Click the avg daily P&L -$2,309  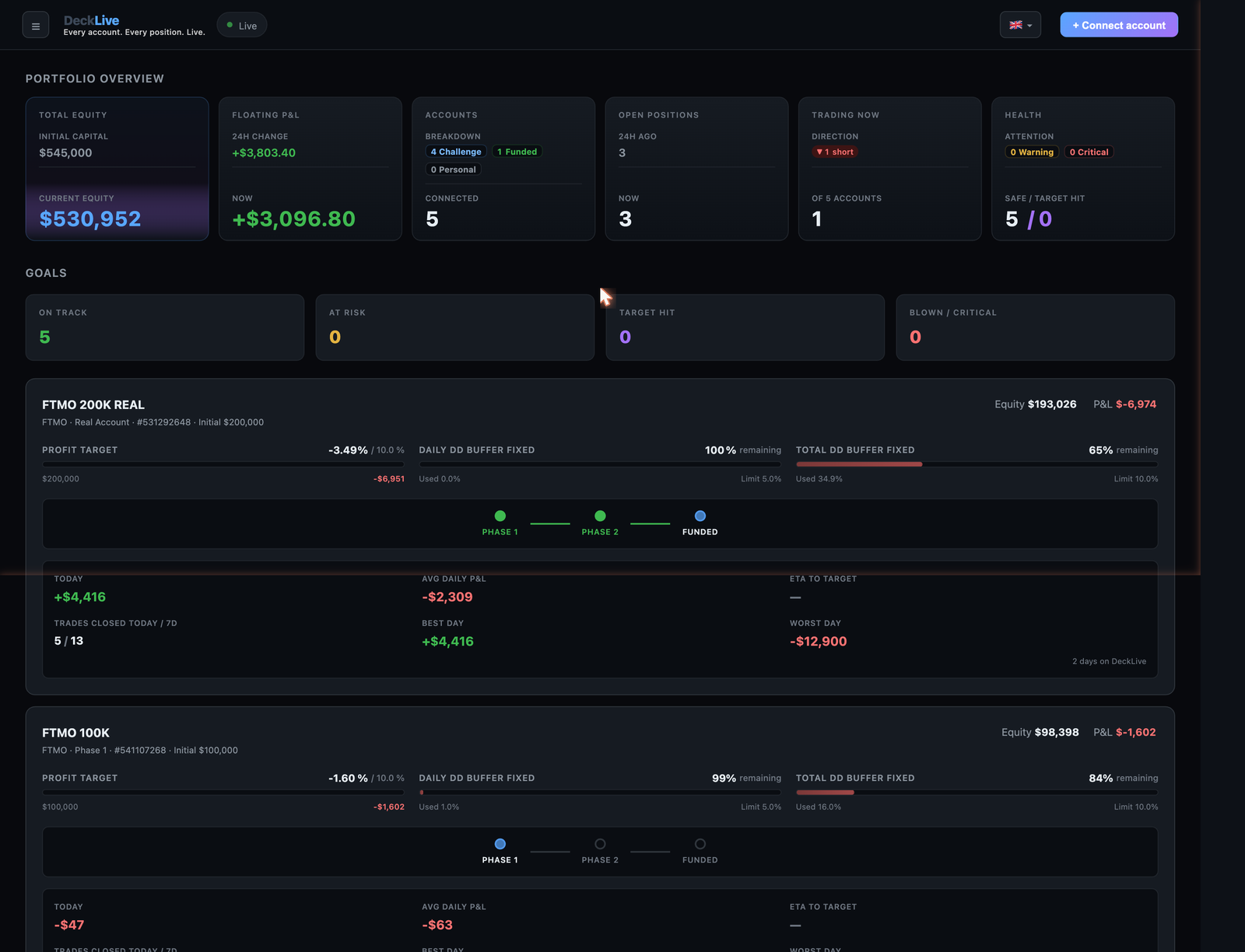[447, 597]
